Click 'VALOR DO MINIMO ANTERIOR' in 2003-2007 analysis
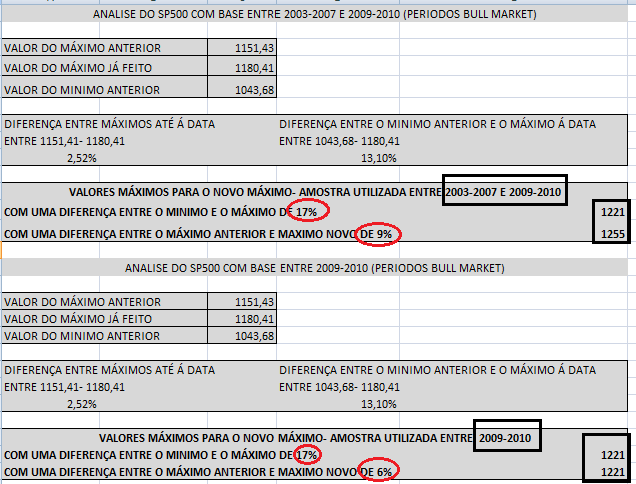636x484 pixels. [82, 90]
